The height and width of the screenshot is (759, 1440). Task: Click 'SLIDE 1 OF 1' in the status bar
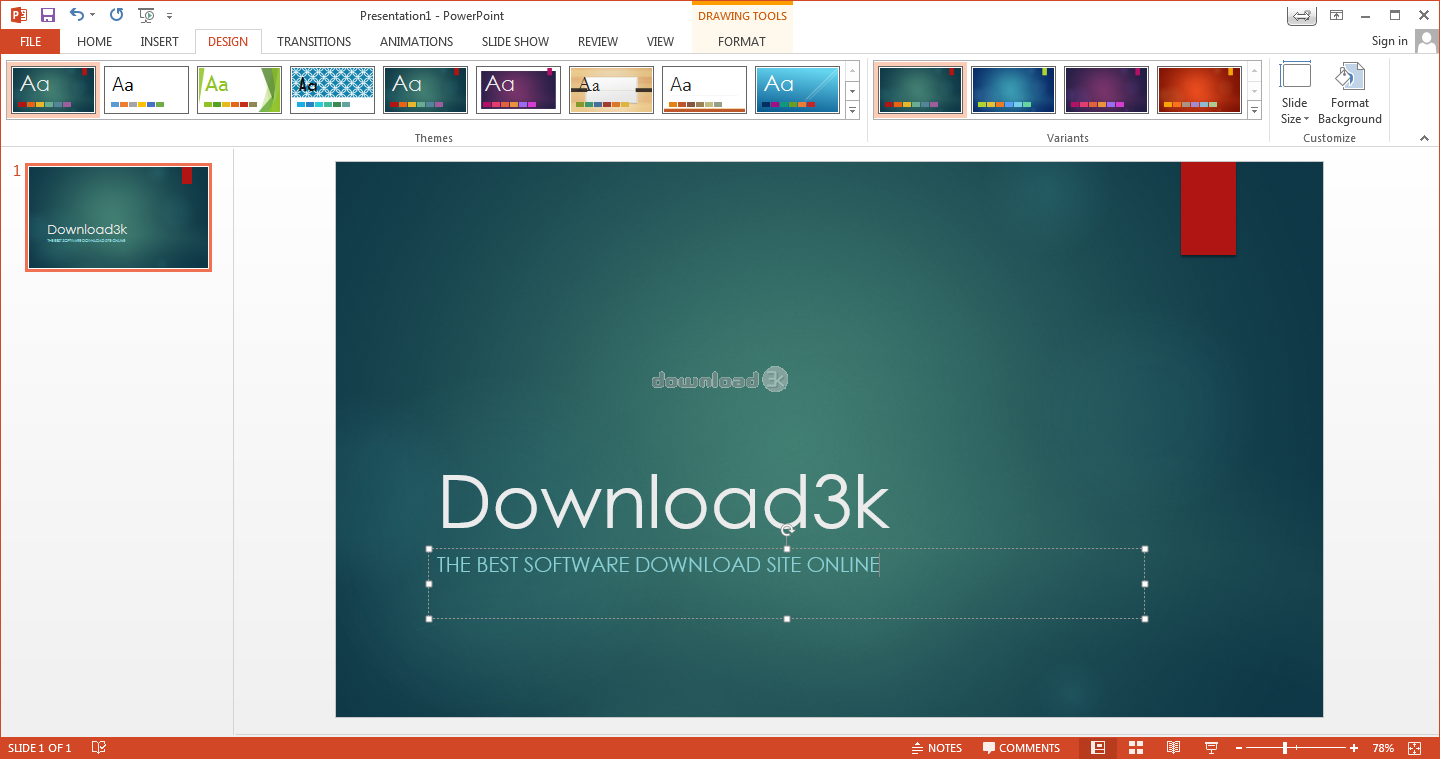pos(40,748)
